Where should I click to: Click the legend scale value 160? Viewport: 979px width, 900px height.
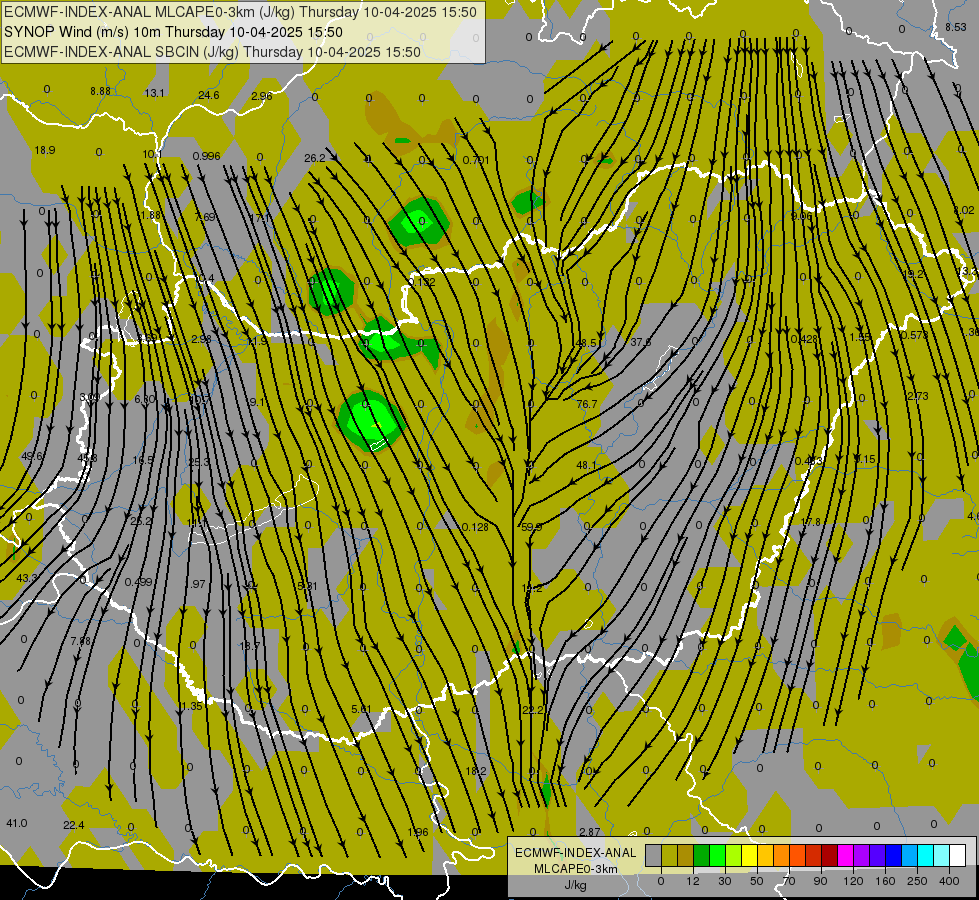(x=885, y=881)
